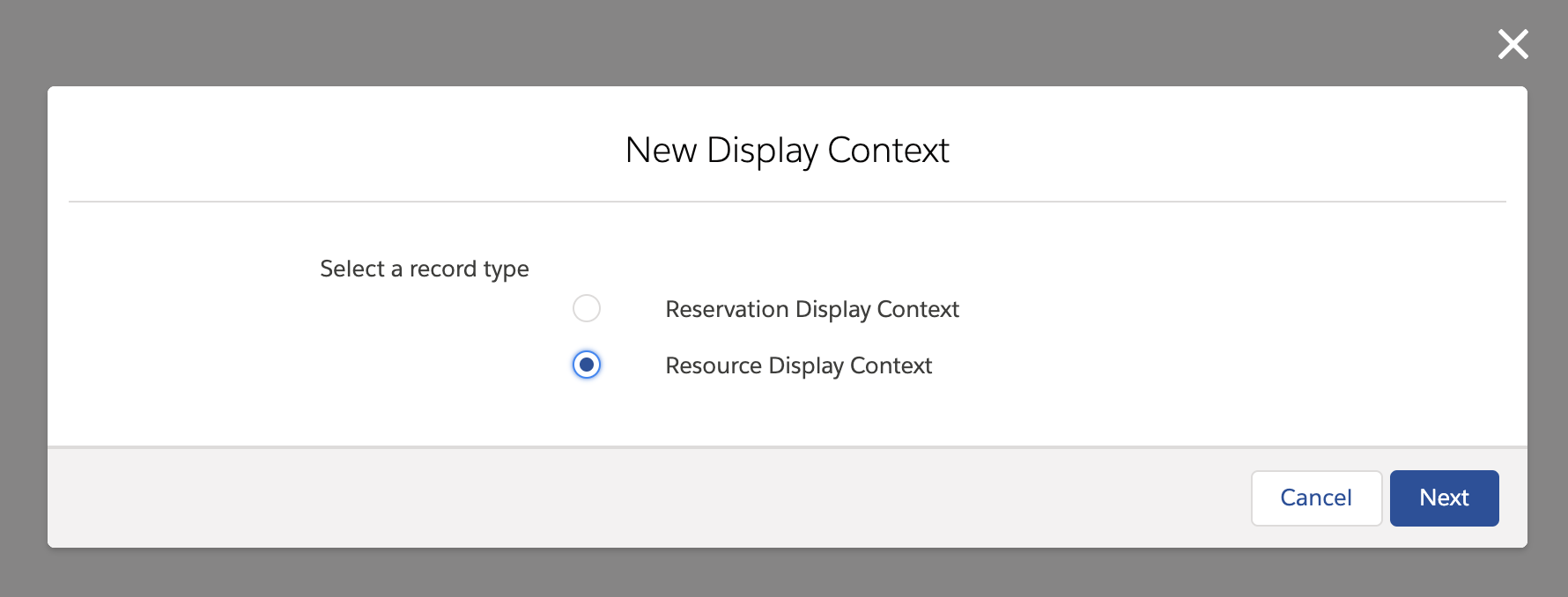Viewport: 1568px width, 597px height.
Task: Click the empty radio circle above Resource option
Action: click(x=587, y=309)
